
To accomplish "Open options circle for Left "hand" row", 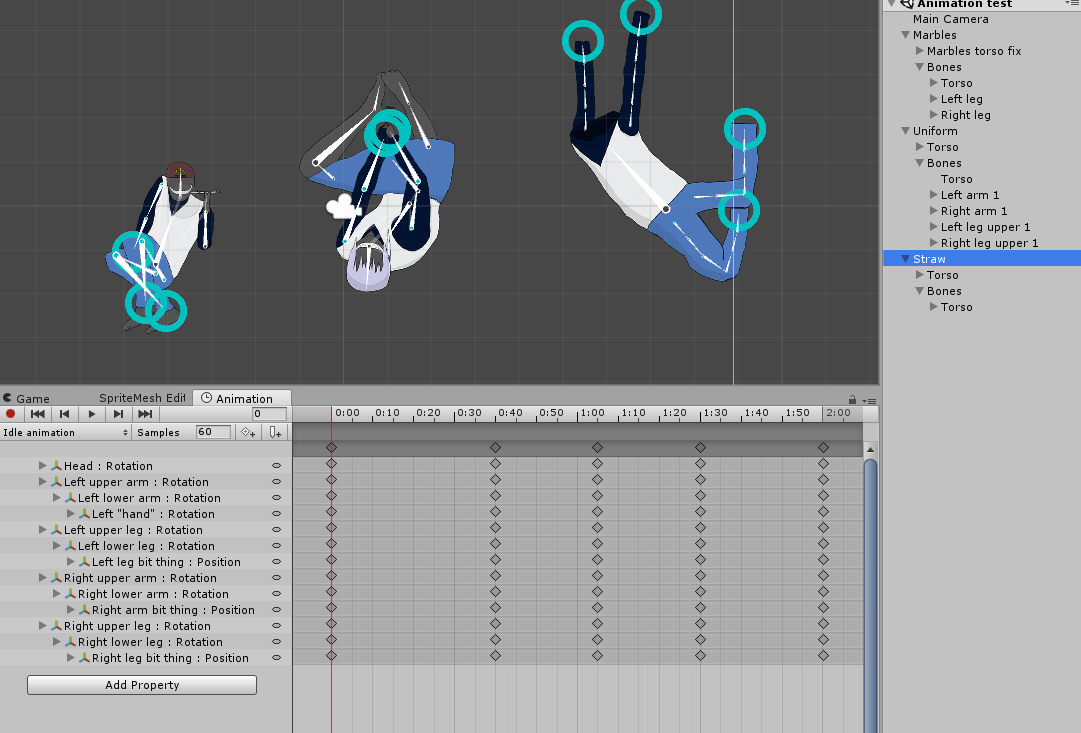I will 276,514.
